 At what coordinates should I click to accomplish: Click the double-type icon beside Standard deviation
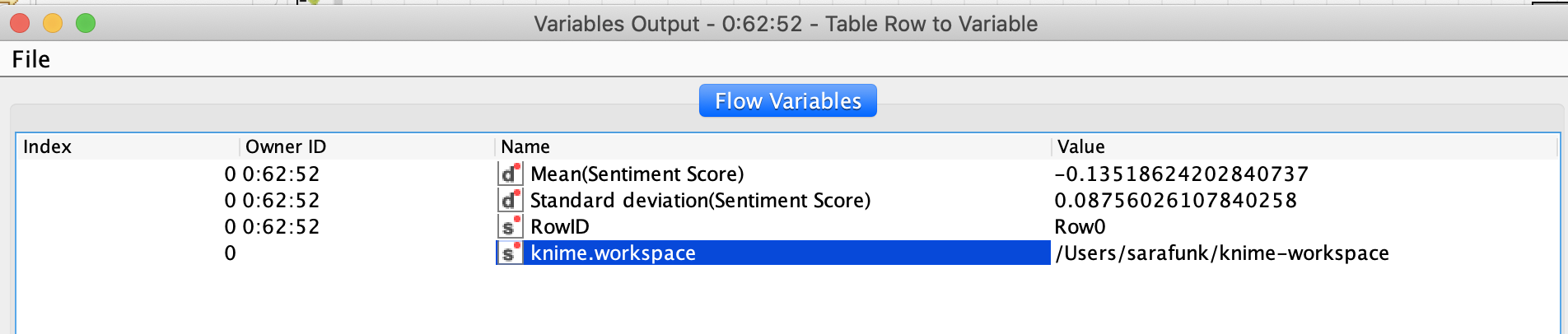click(510, 200)
